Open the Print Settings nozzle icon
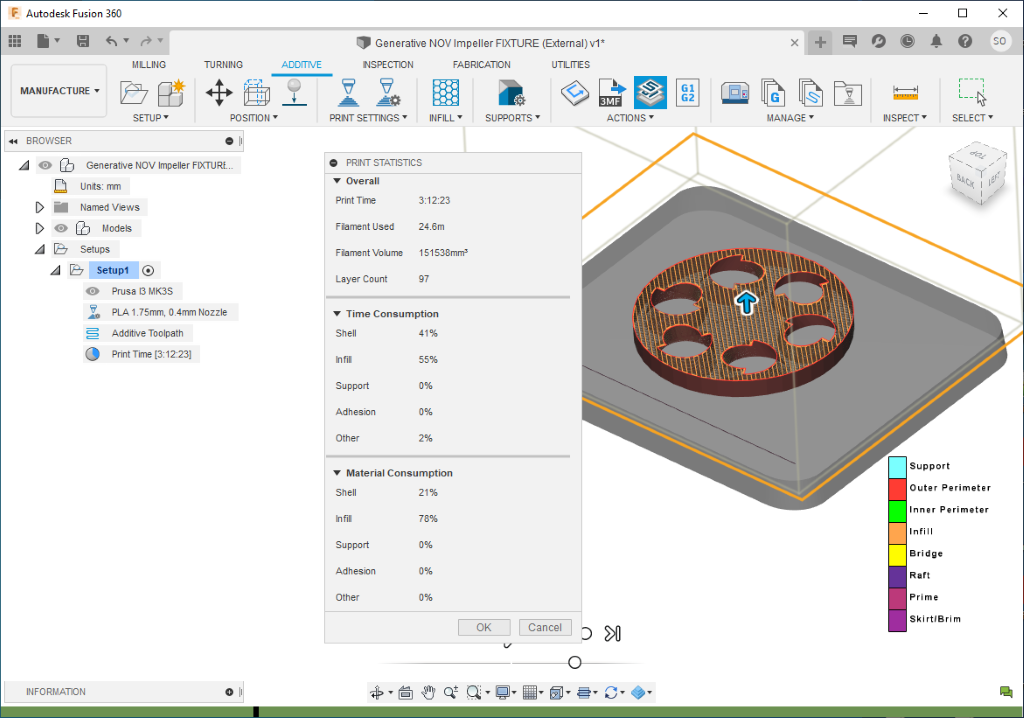Viewport: 1024px width, 718px height. pos(348,92)
